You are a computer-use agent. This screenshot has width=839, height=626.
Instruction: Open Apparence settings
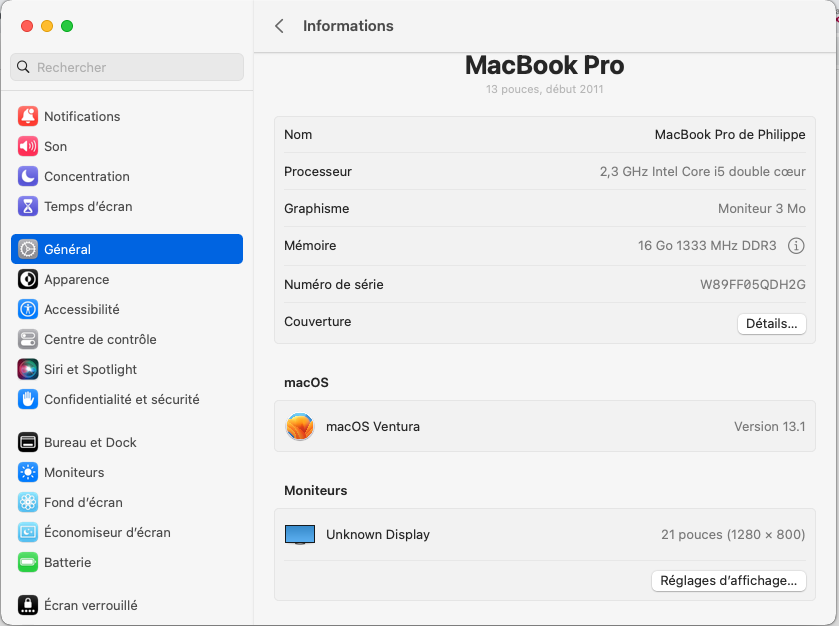(x=127, y=279)
